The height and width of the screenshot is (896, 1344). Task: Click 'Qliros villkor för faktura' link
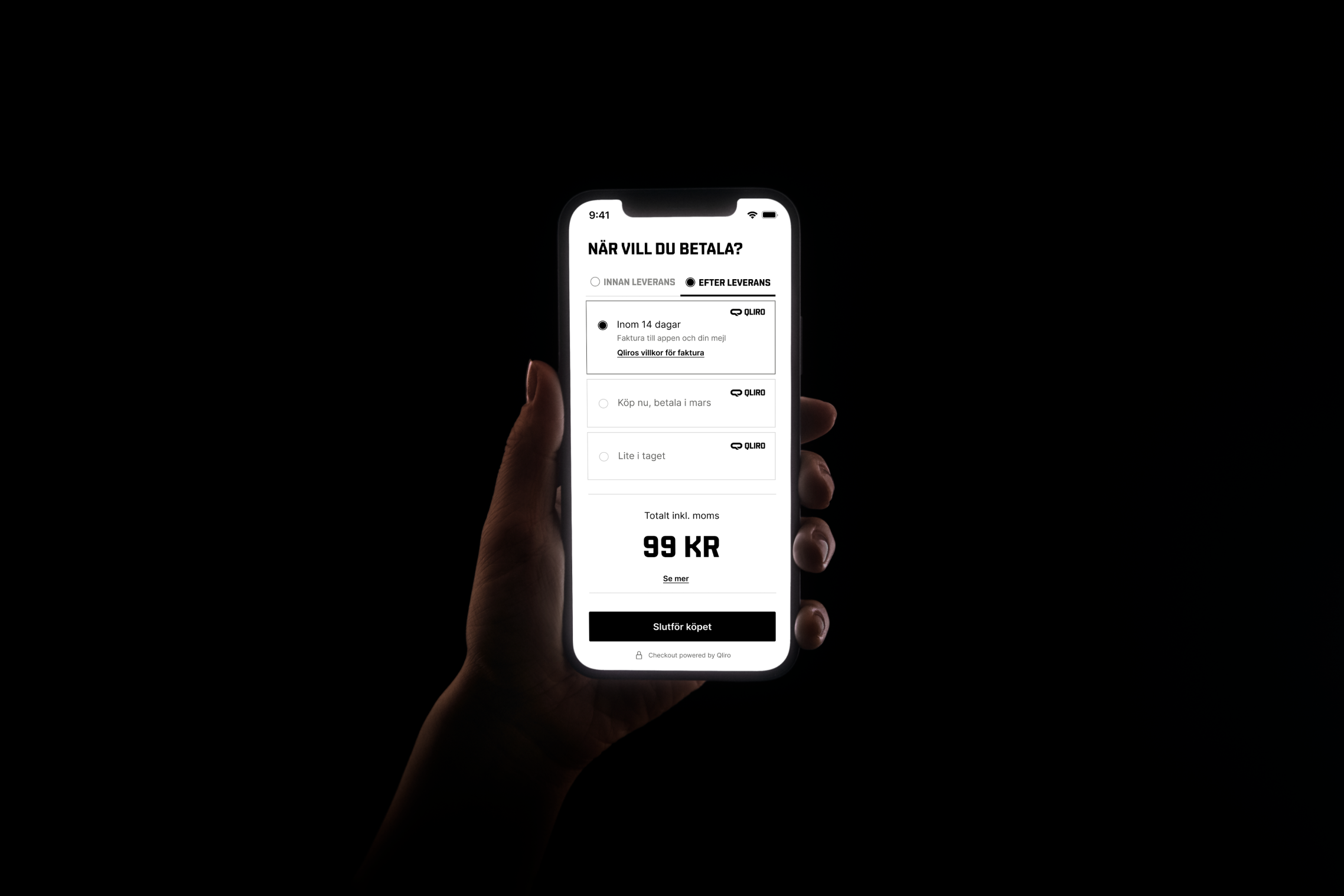[x=658, y=352]
